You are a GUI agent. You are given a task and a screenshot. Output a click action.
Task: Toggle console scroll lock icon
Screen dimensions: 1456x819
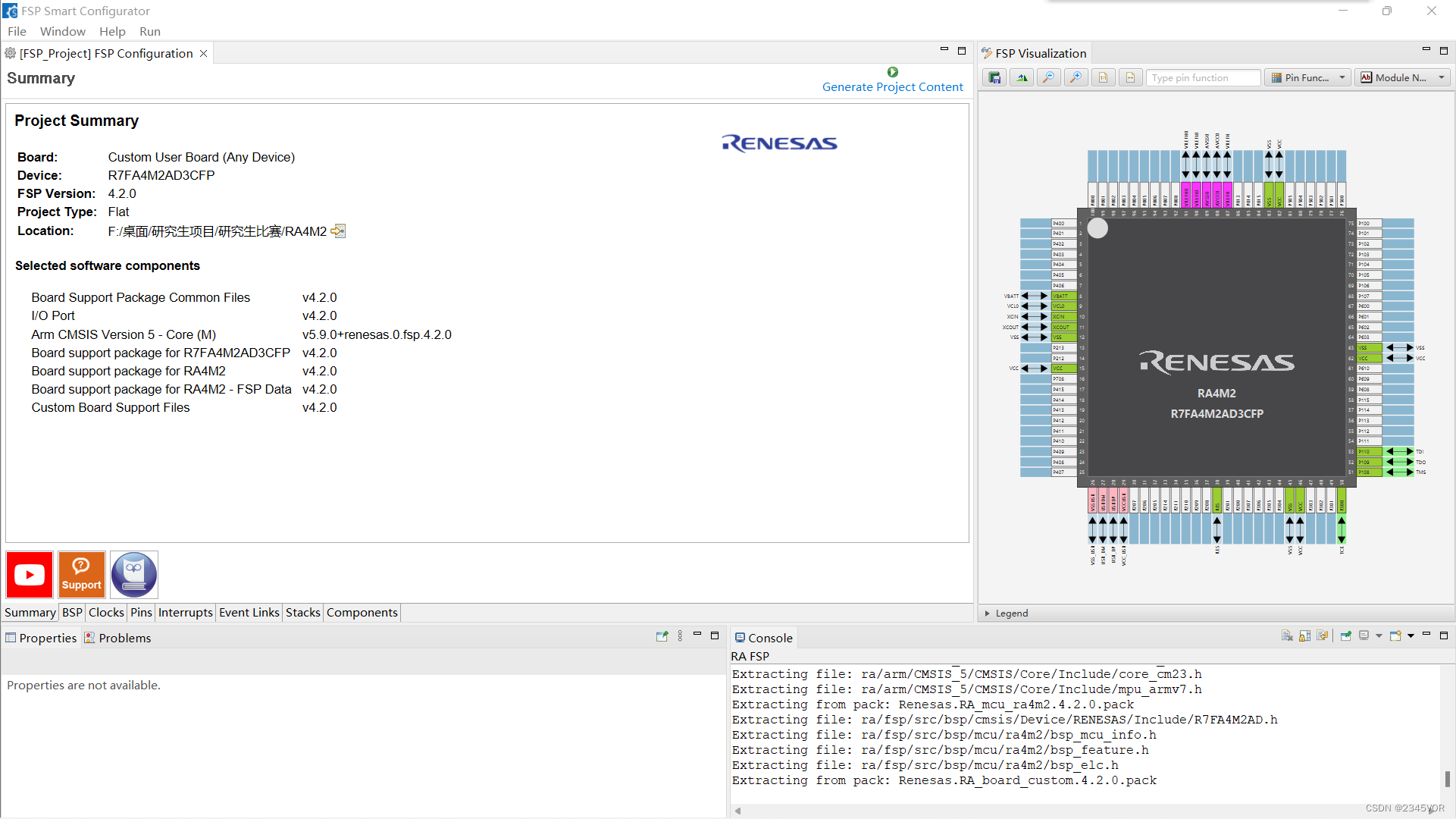[x=1304, y=636]
